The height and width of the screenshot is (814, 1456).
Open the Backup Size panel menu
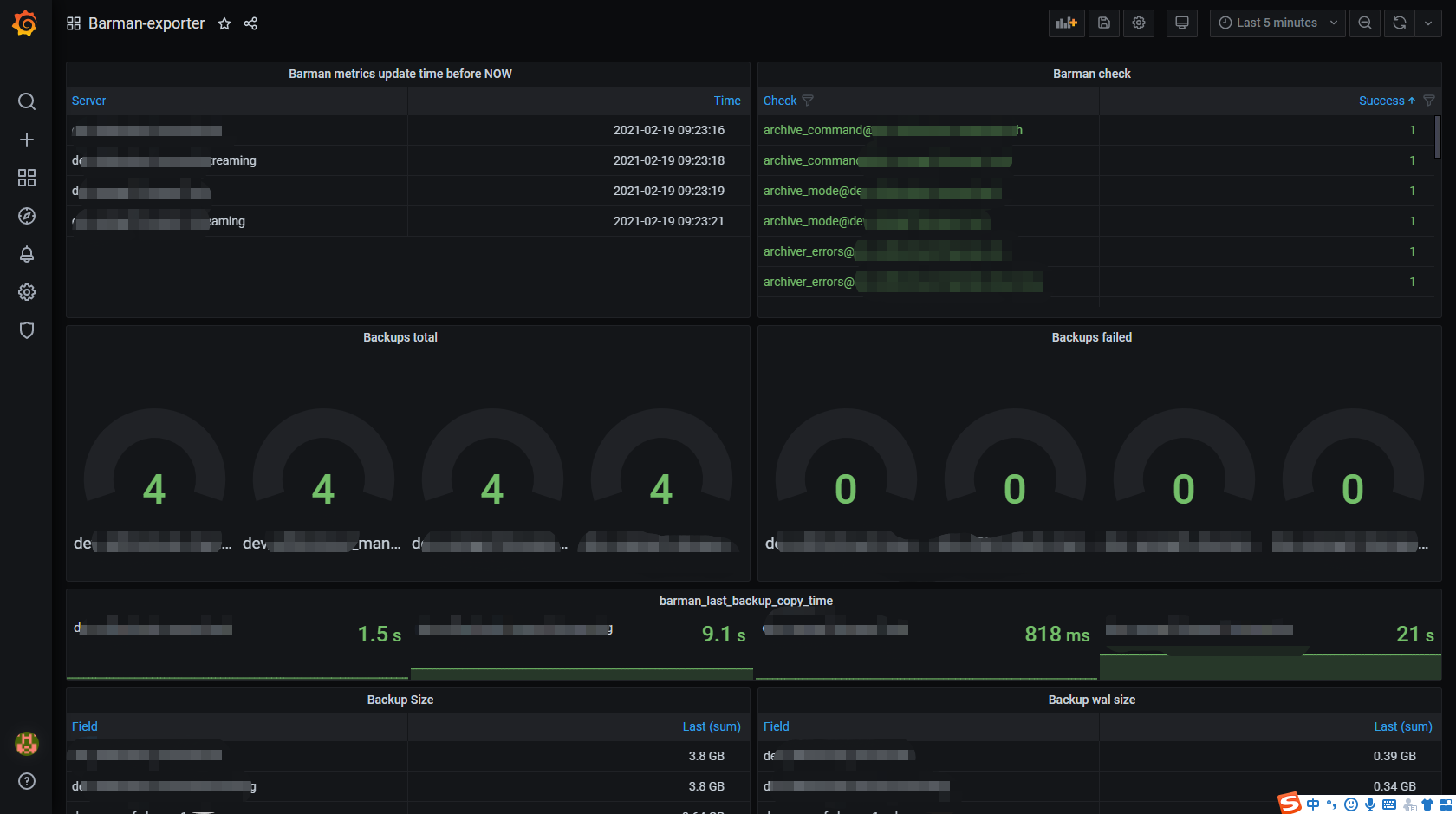coord(400,700)
